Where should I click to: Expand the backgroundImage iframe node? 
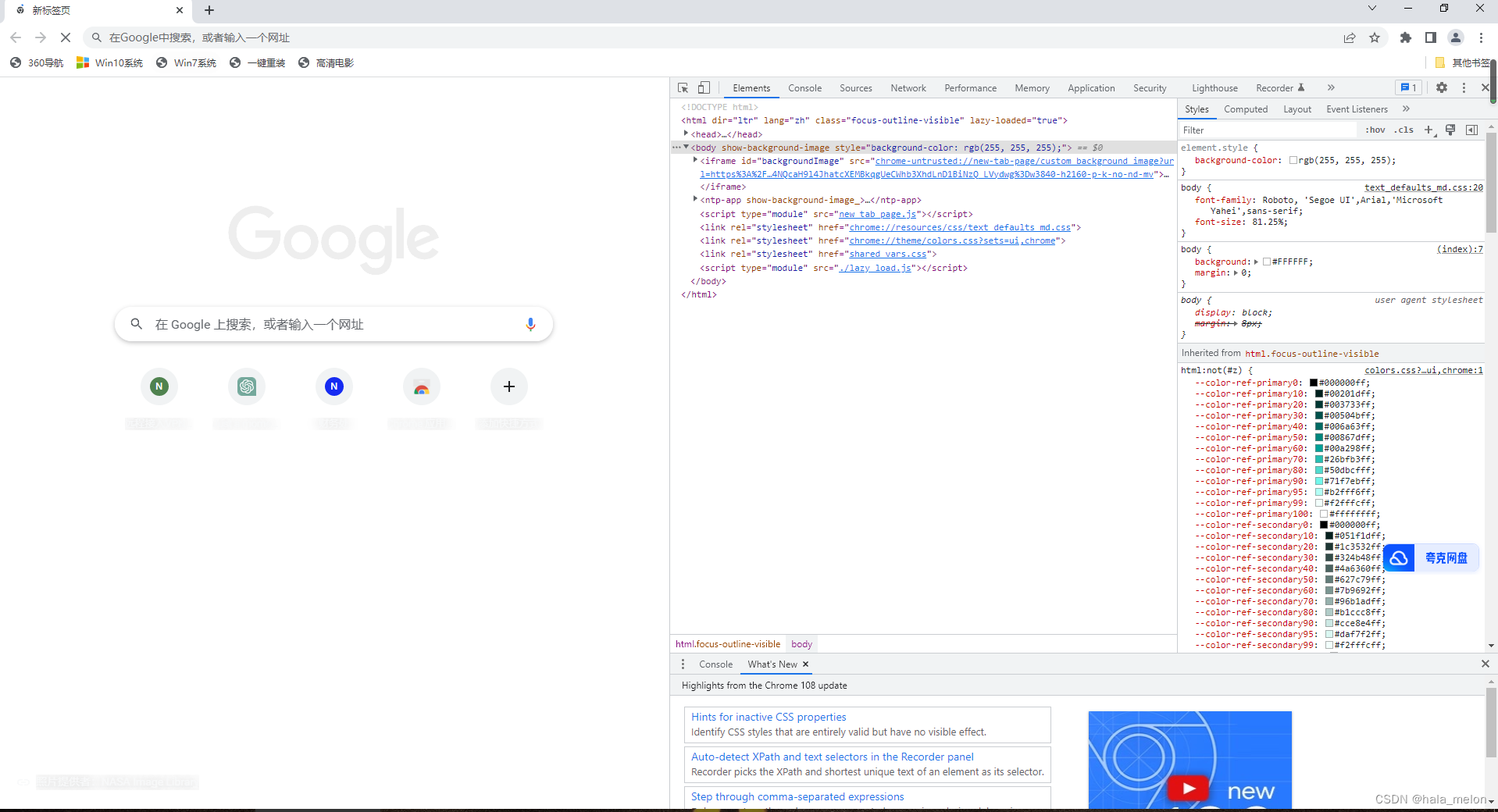pos(695,160)
